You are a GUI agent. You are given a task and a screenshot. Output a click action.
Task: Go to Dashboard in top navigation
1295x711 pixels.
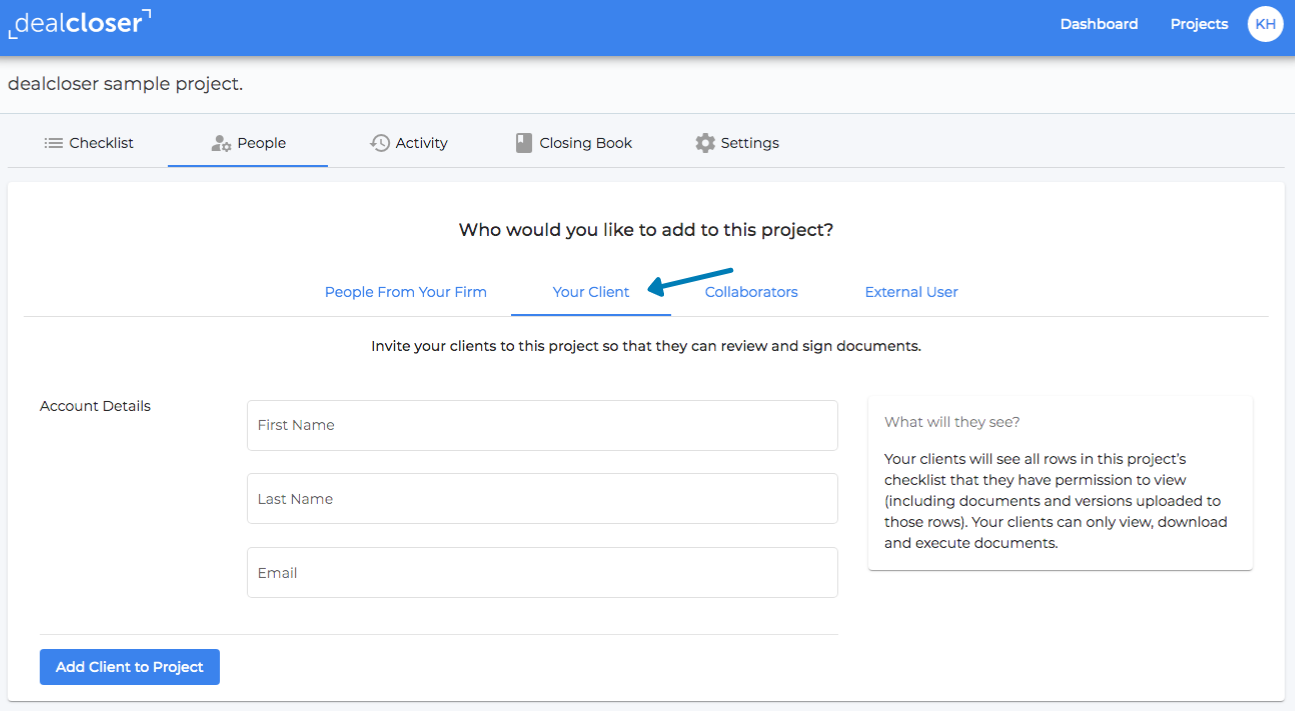pos(1099,24)
